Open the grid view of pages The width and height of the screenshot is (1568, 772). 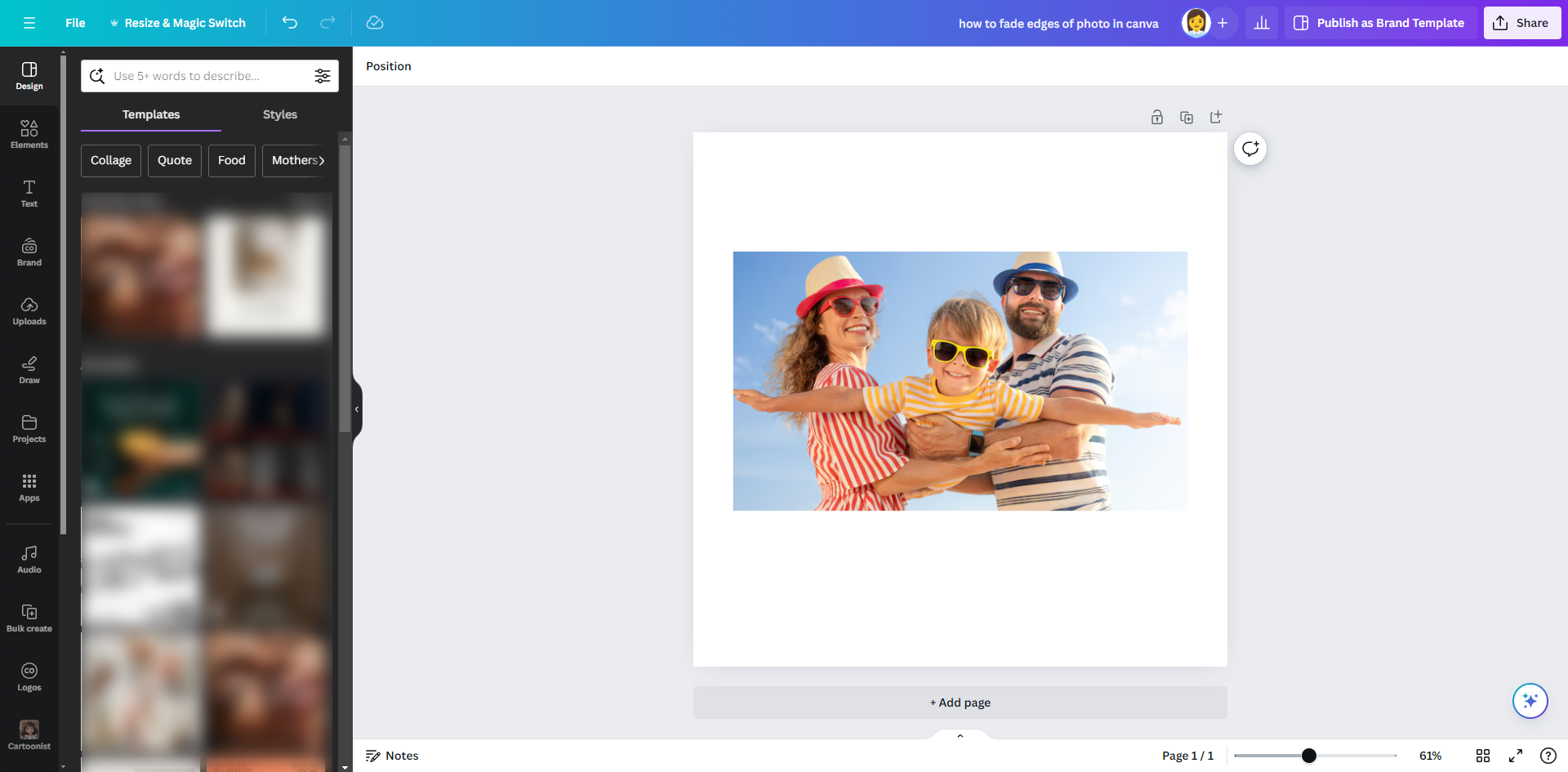pyautogui.click(x=1483, y=756)
